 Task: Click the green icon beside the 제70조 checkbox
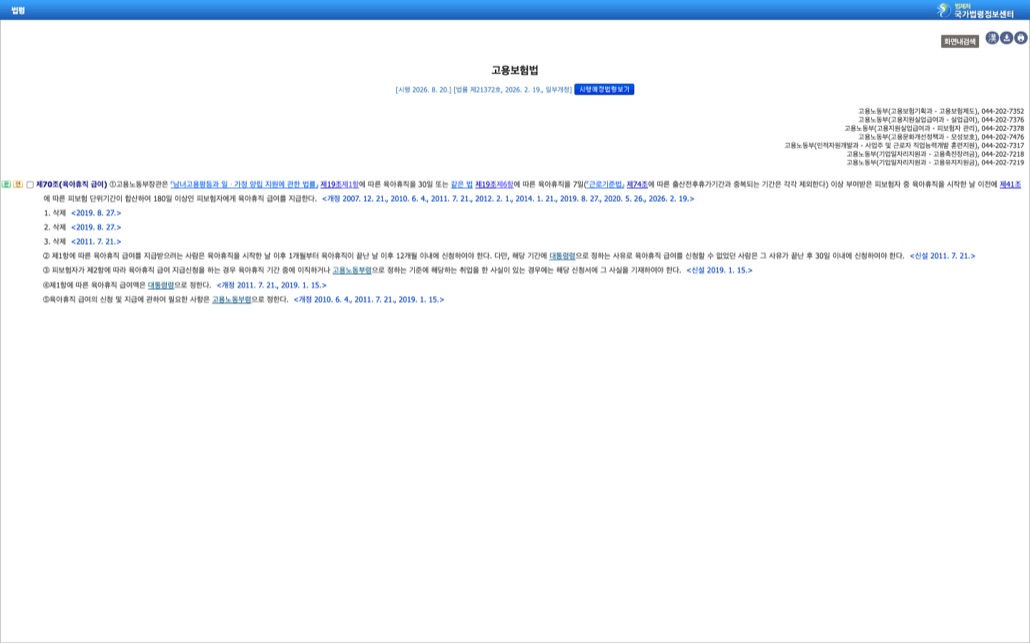[6, 185]
